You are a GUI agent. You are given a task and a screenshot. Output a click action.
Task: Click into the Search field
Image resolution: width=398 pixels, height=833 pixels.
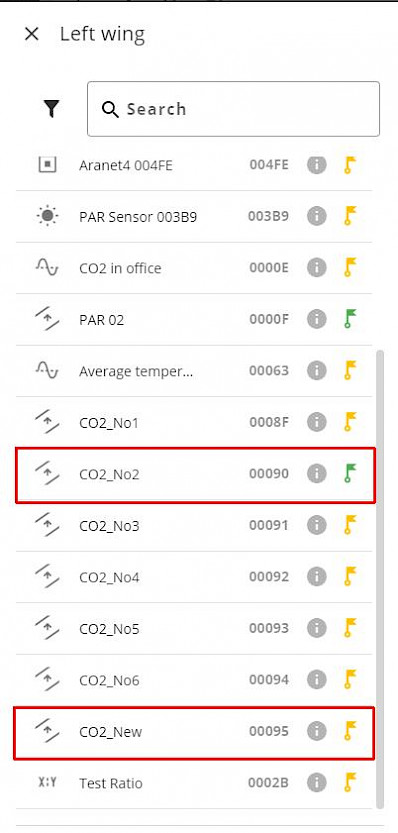coord(233,109)
